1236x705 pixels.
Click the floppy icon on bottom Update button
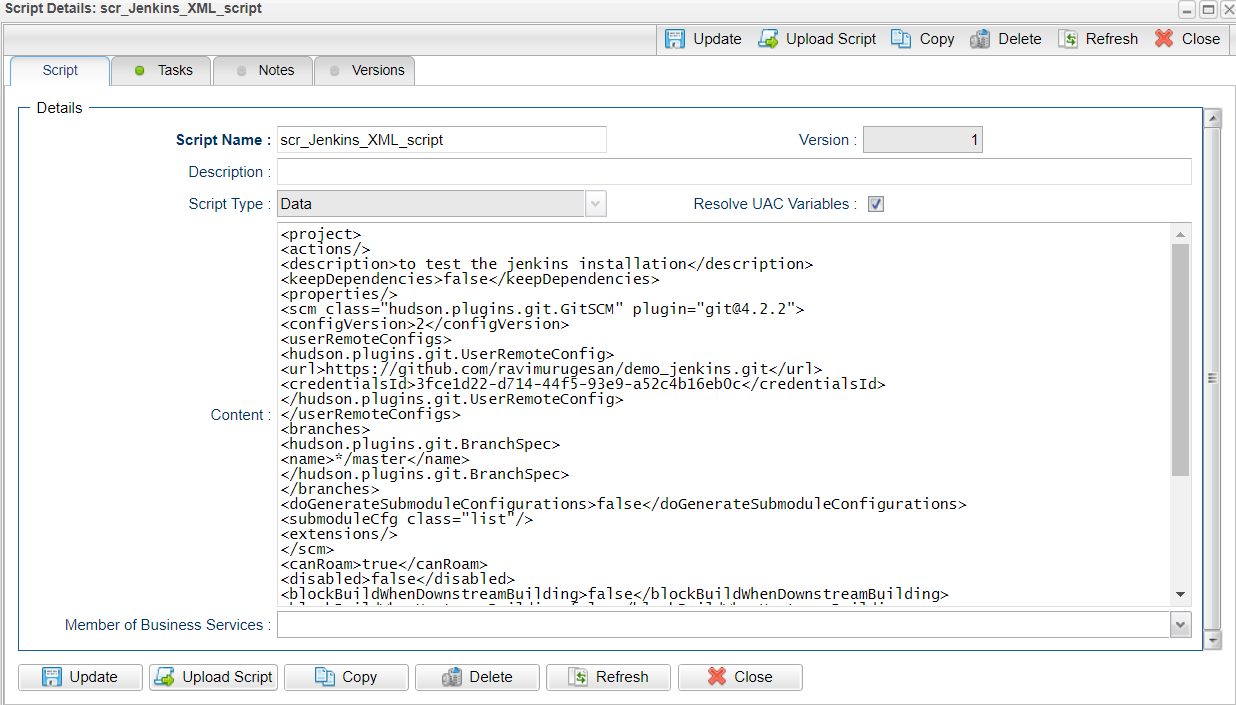[x=52, y=677]
